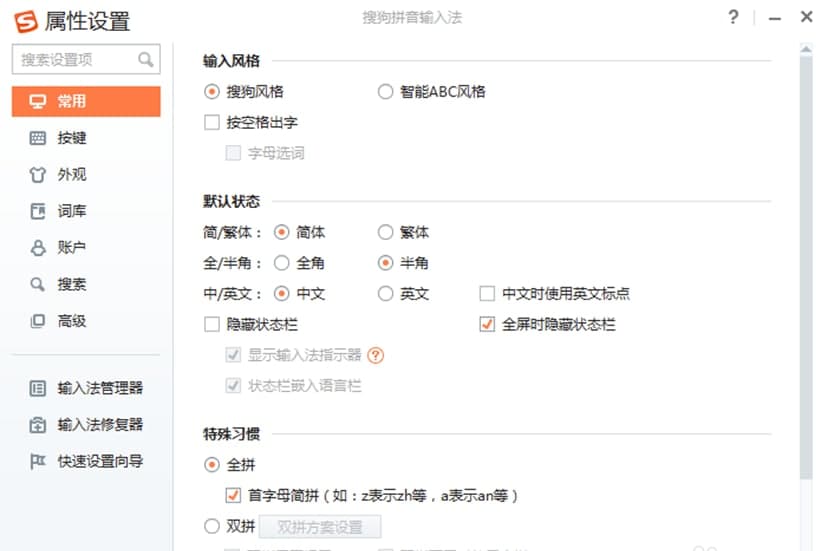The width and height of the screenshot is (816, 551).
Task: Click the keyboard icon beside 按键
Action: coord(37,138)
